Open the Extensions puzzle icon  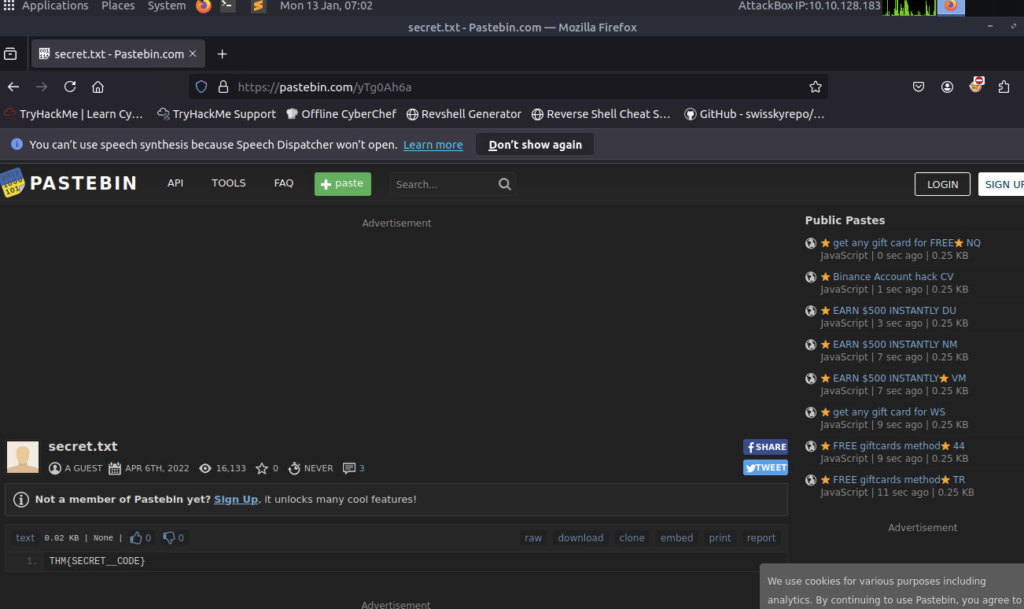1004,87
